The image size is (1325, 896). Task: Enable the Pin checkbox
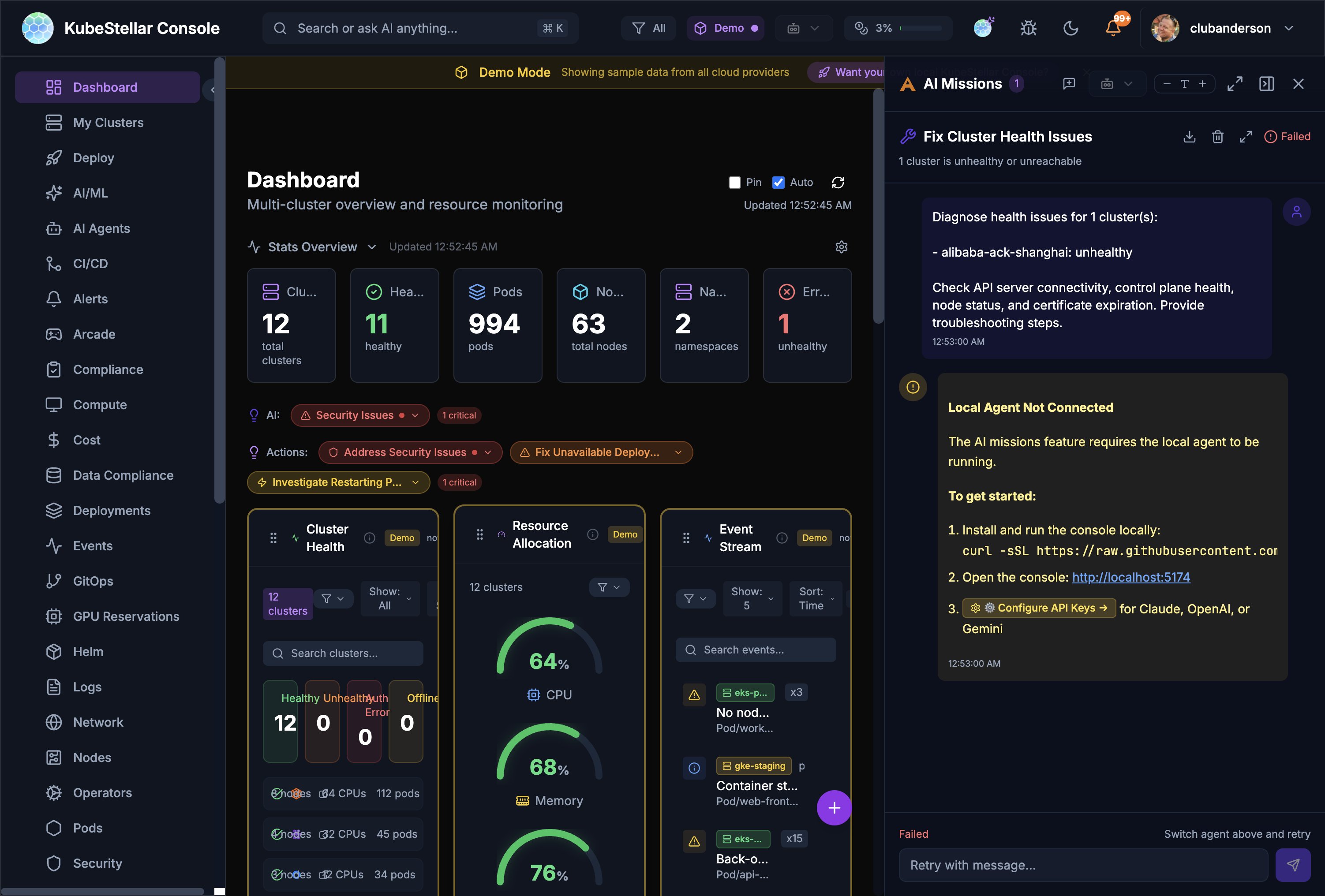pyautogui.click(x=734, y=183)
